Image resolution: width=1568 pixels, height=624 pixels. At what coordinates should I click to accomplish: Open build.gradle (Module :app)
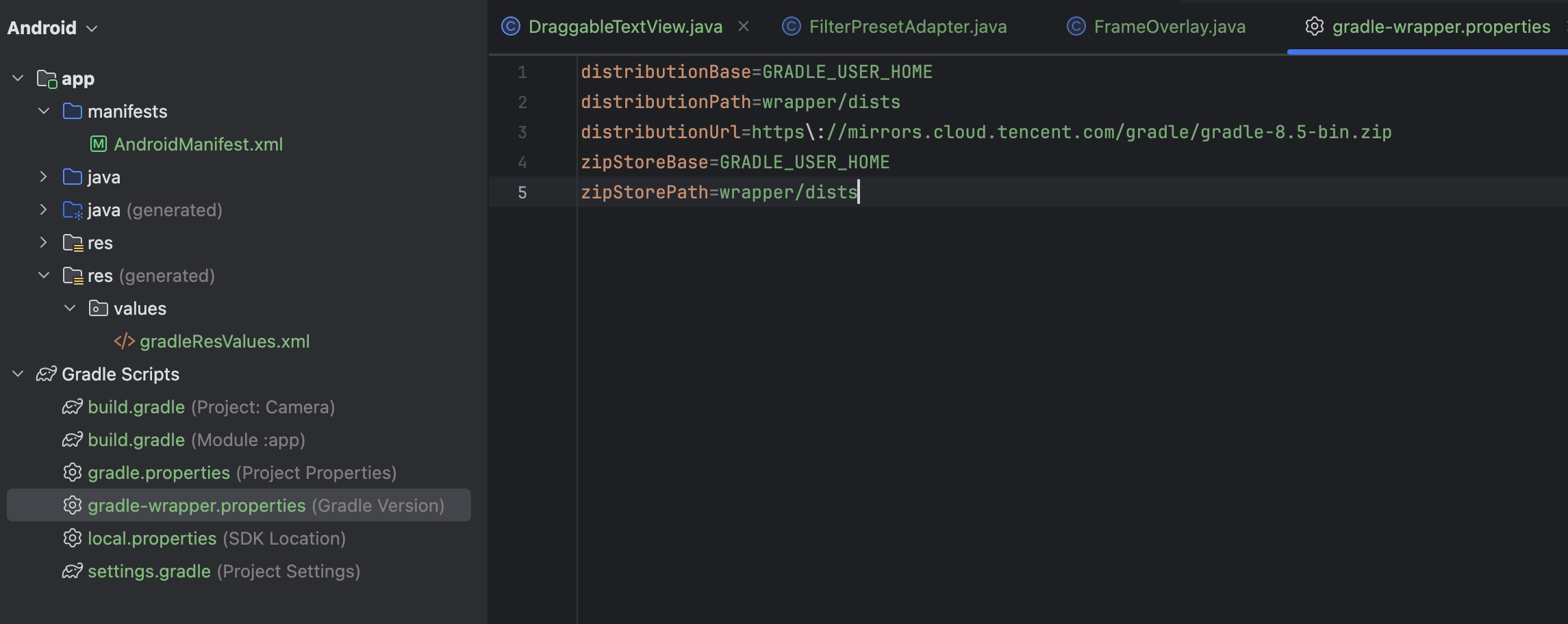click(x=197, y=440)
